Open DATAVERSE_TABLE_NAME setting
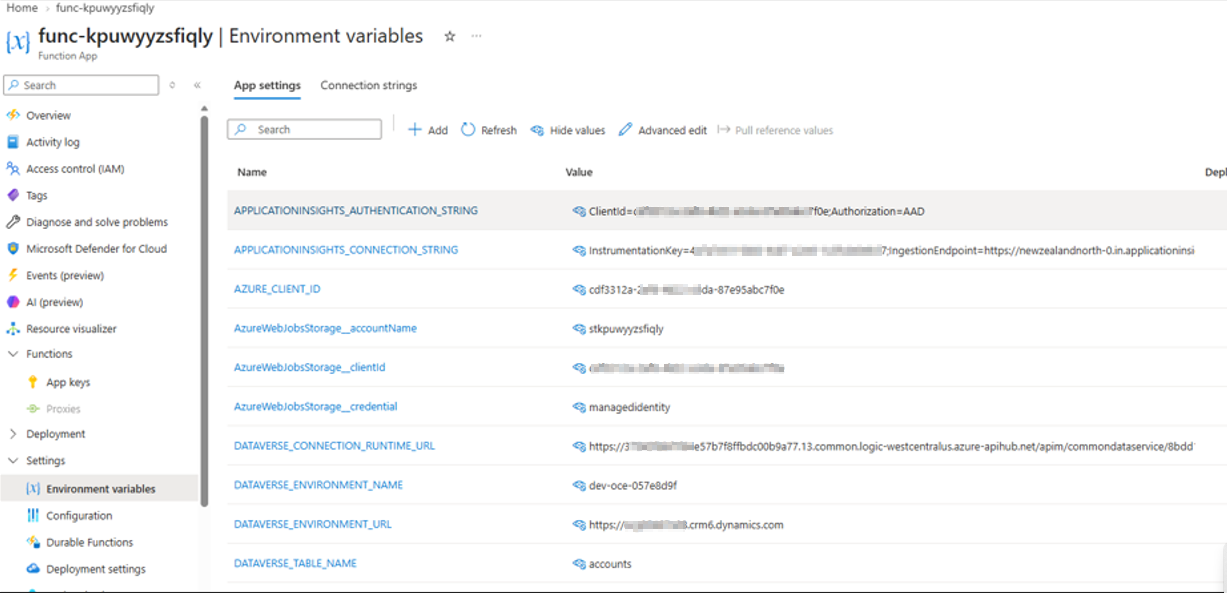 pyautogui.click(x=295, y=563)
